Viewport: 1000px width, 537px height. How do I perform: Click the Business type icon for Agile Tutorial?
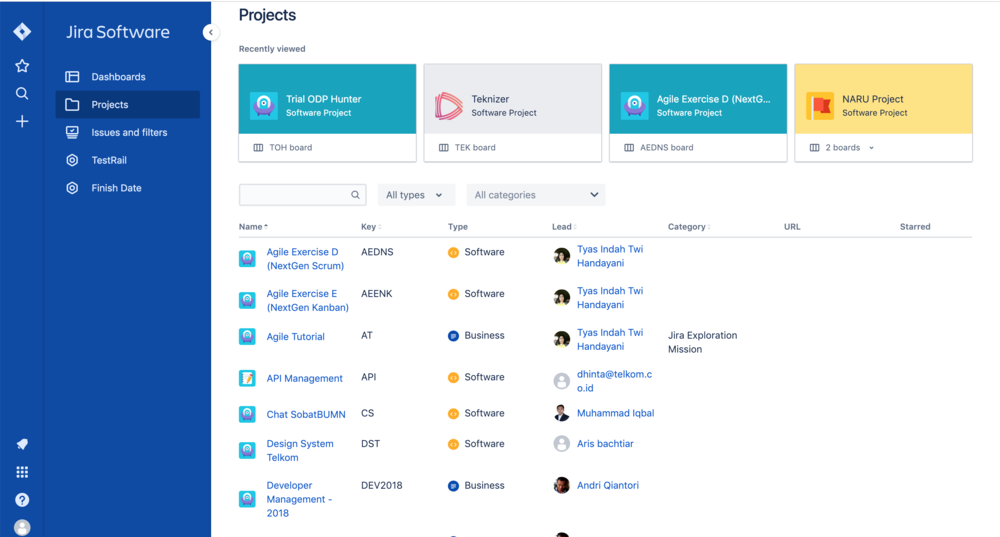[x=453, y=336]
